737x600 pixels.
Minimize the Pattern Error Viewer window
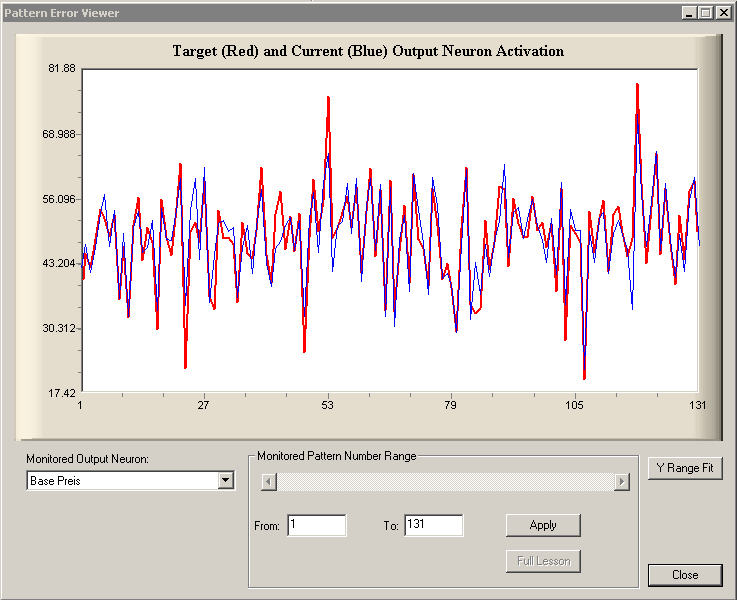[689, 13]
